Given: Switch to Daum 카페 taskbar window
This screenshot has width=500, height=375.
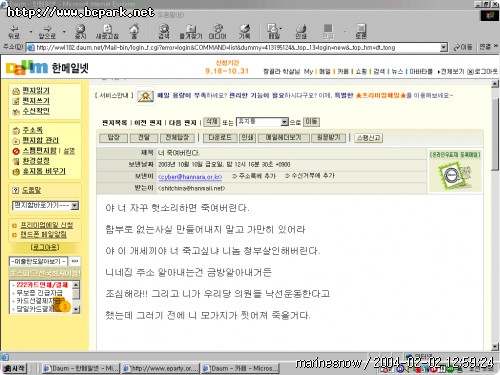Looking at the screenshot, I should click(x=241, y=368).
